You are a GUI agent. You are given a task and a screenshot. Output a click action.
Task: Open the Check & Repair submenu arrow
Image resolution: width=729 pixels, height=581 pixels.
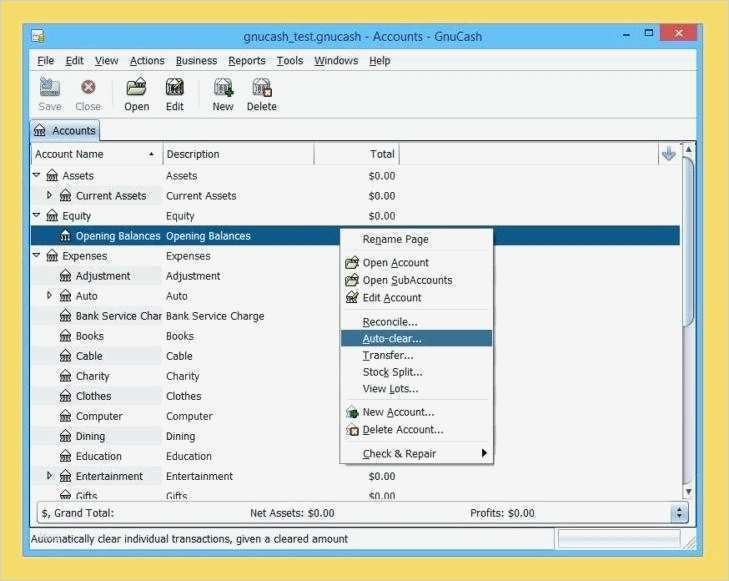[484, 453]
